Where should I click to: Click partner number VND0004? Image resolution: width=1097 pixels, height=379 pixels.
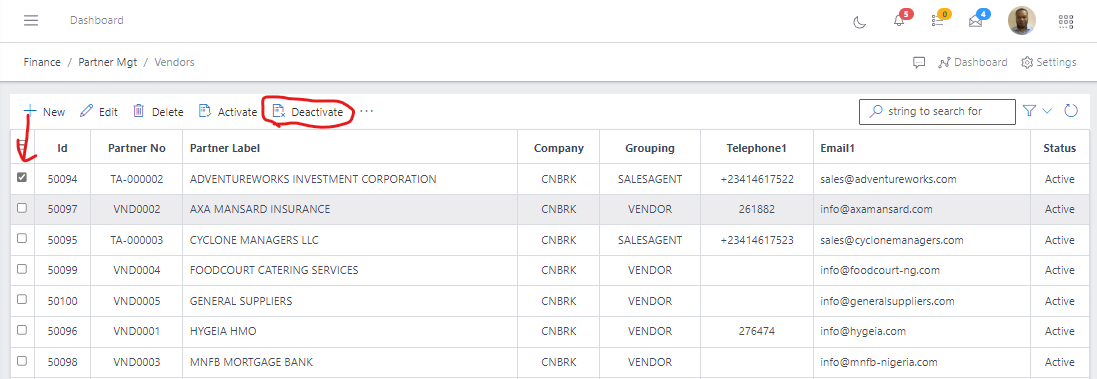point(137,270)
